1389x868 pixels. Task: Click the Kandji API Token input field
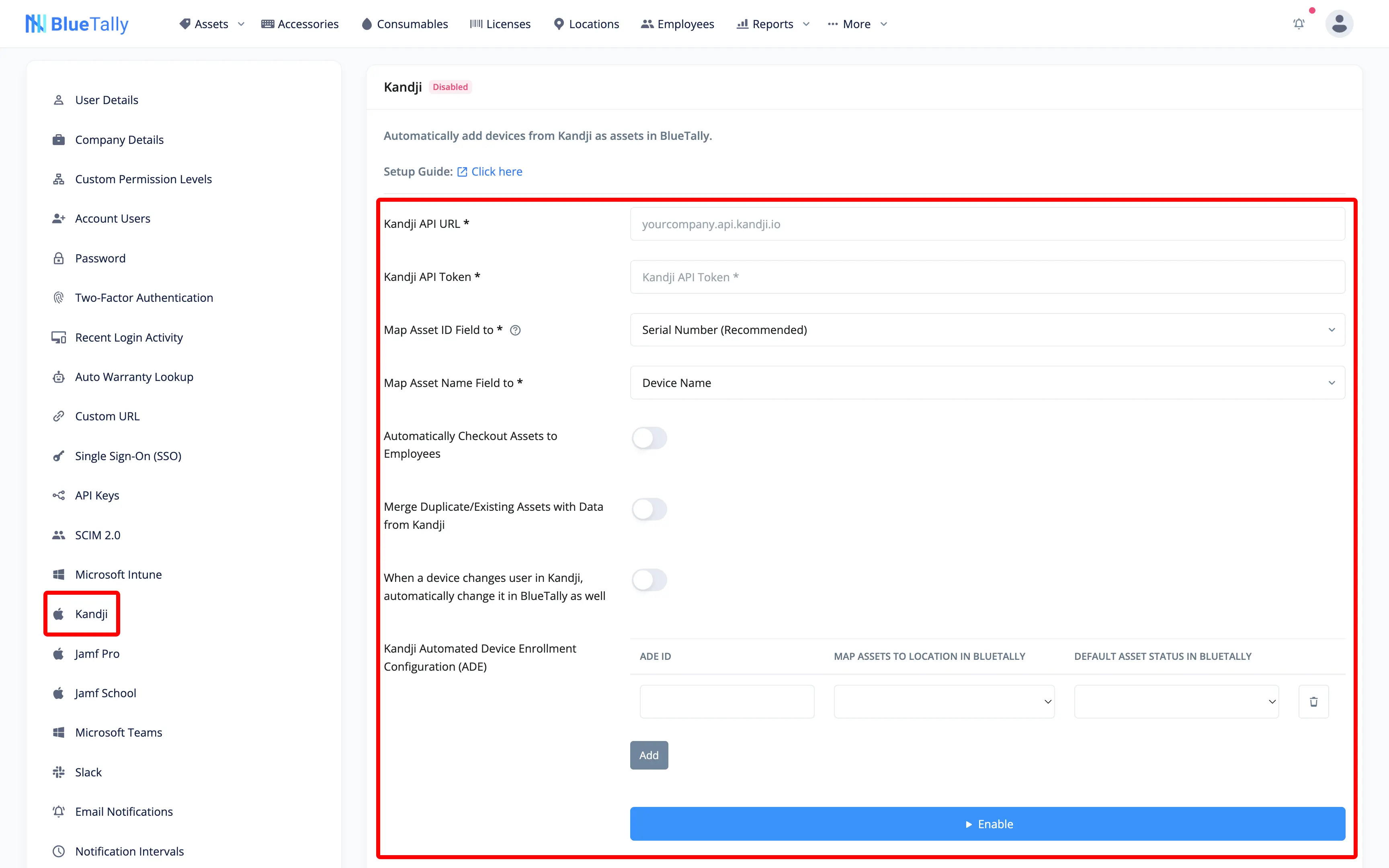click(987, 277)
